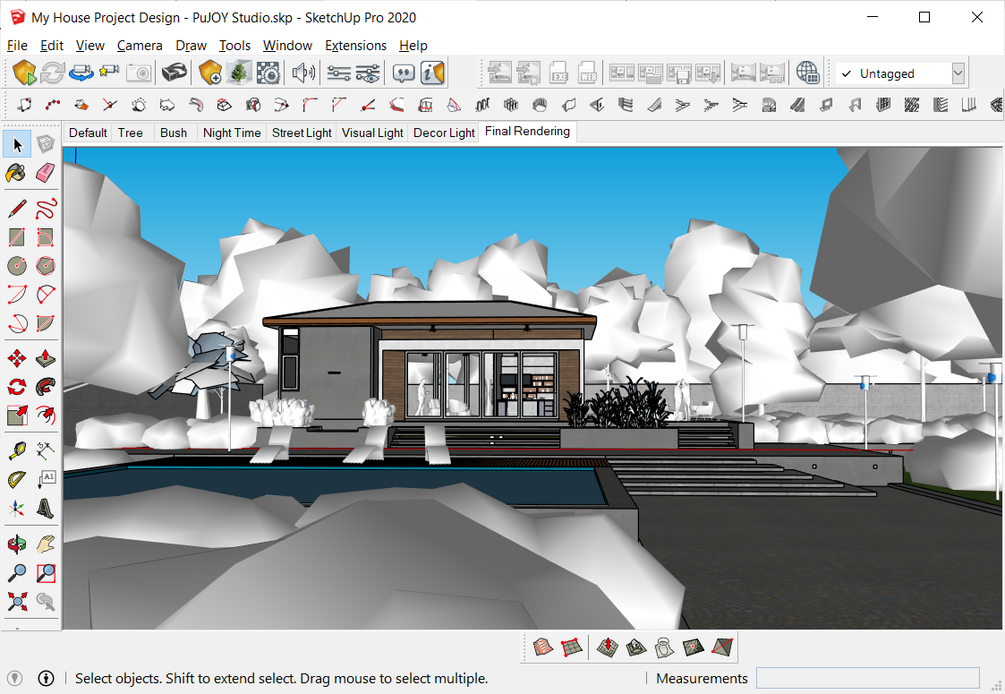Select the Pie arc tool
Viewport: 1005px width, 694px height.
46,322
